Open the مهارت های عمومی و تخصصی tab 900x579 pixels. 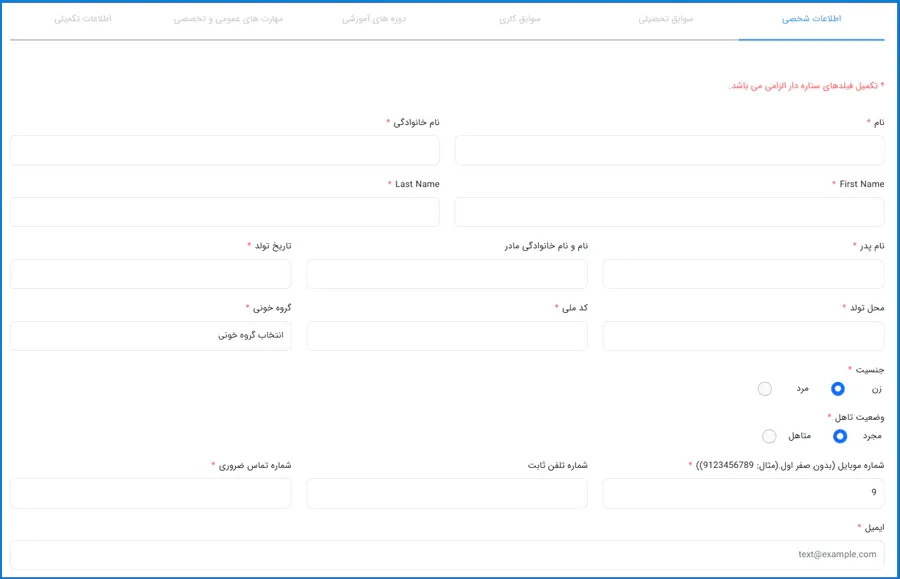(228, 19)
